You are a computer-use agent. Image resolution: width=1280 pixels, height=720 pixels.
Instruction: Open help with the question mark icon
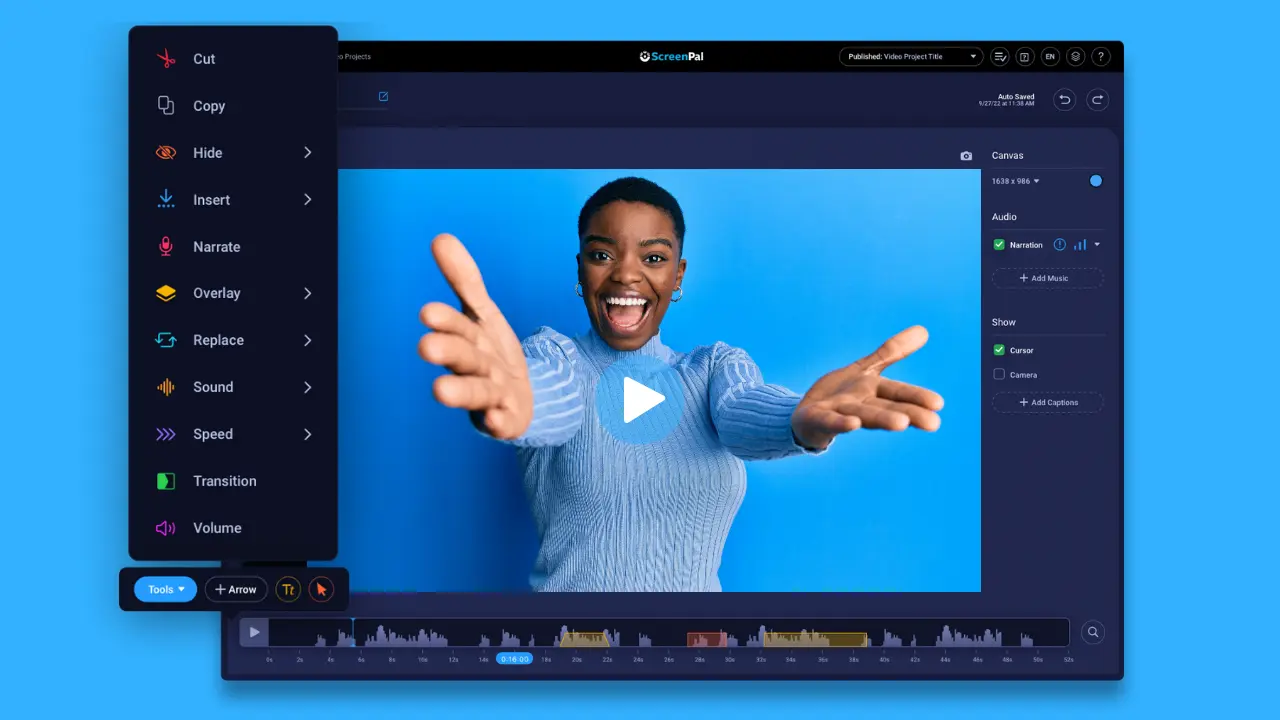coord(1101,56)
